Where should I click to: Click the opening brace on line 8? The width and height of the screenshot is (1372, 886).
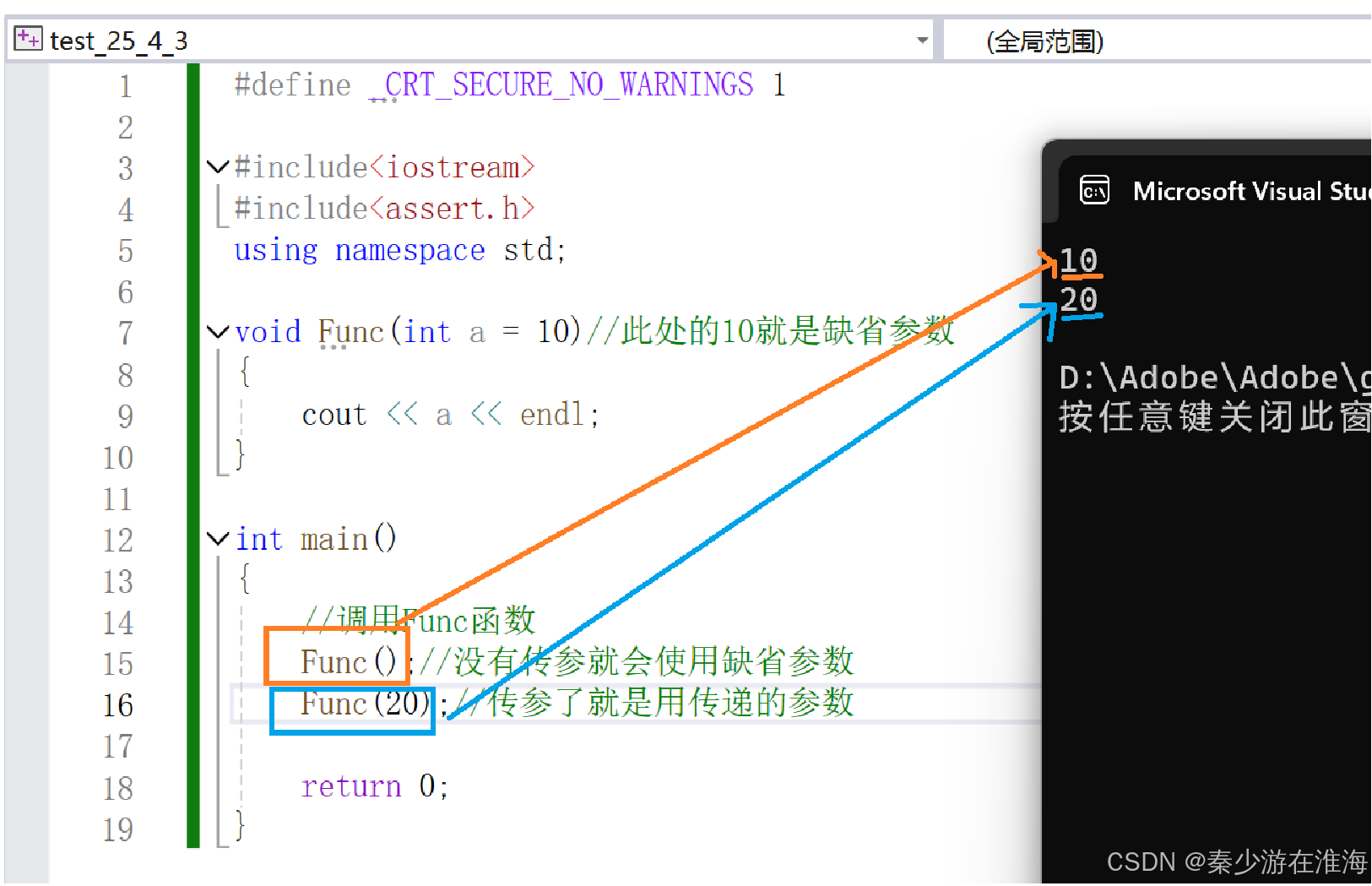[245, 372]
